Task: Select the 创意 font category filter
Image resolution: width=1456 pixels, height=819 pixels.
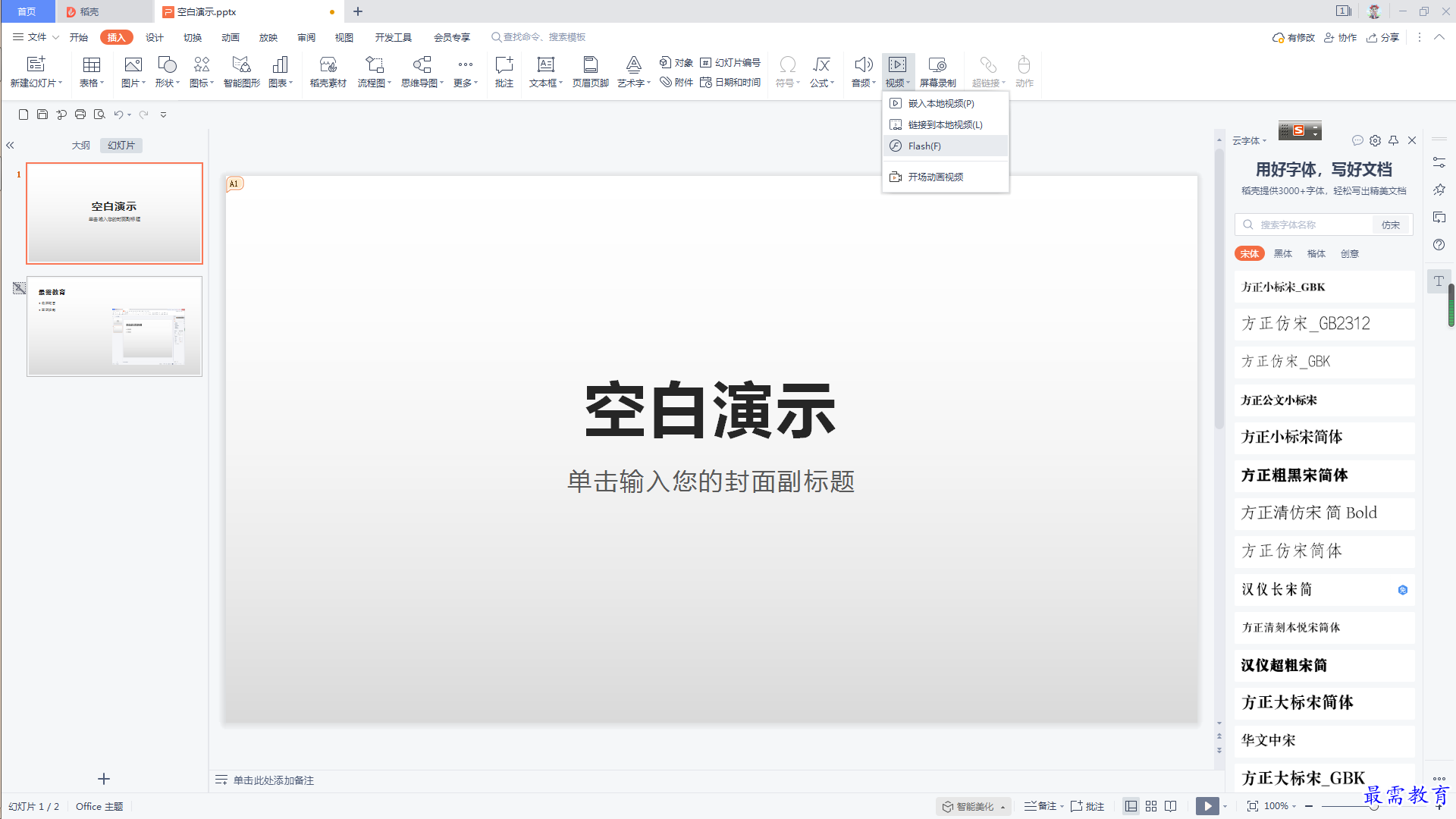Action: pos(1350,254)
